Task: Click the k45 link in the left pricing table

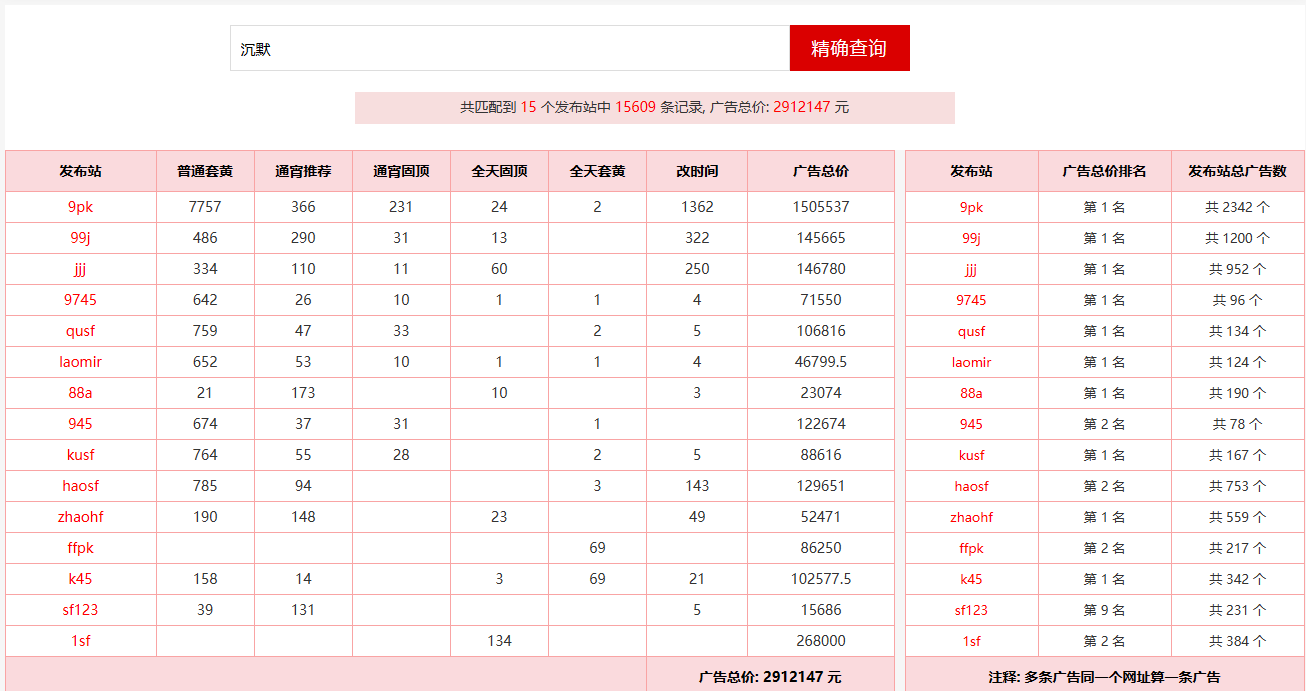Action: [x=80, y=579]
